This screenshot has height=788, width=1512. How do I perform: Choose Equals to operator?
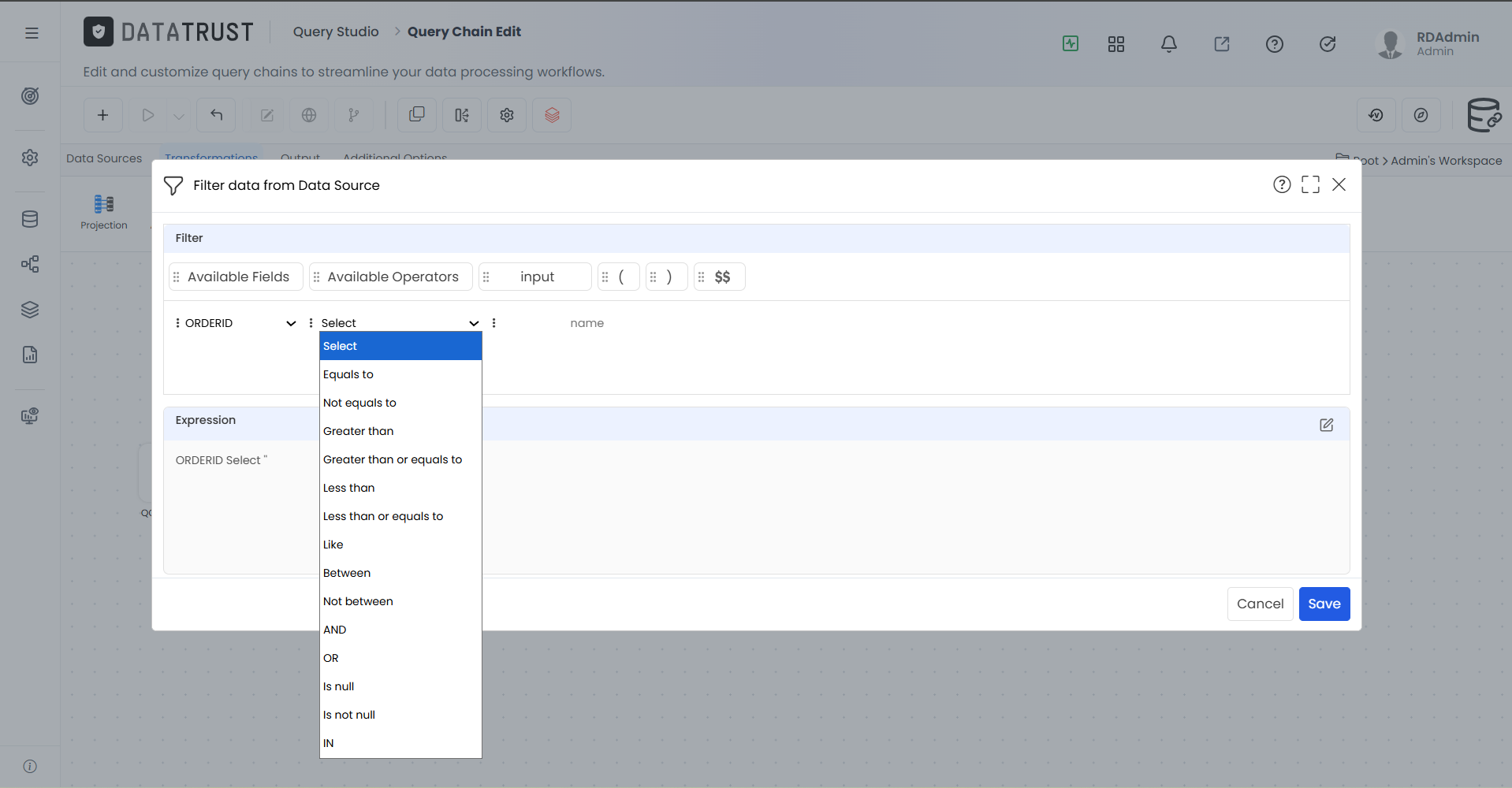(400, 374)
